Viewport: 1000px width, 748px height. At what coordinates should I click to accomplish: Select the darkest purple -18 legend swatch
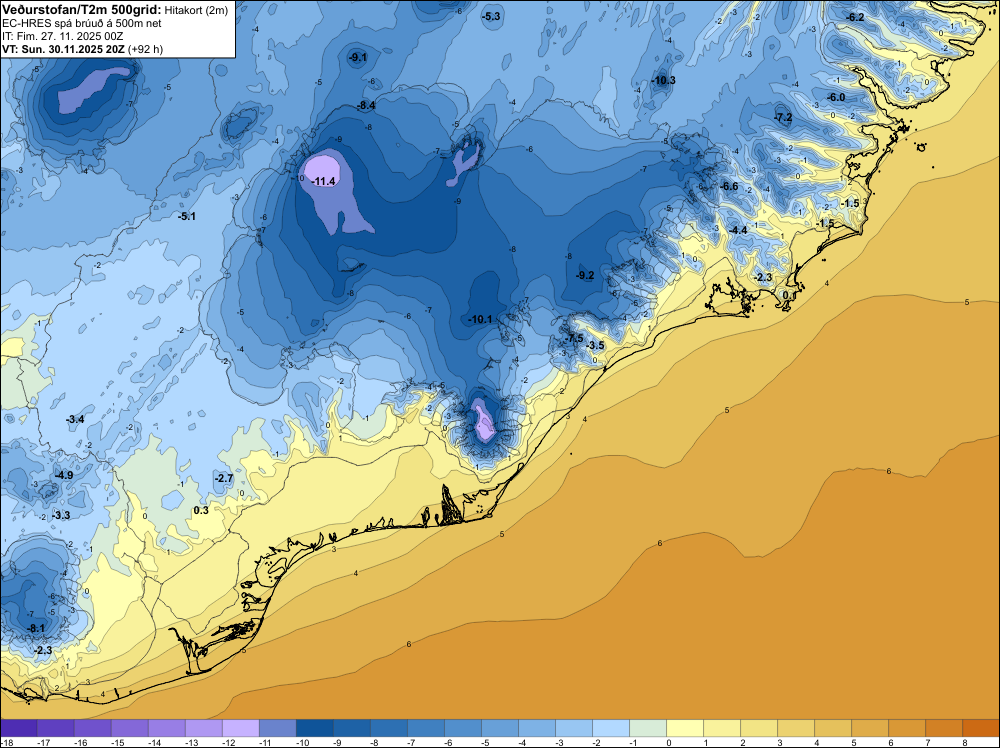pyautogui.click(x=18, y=728)
